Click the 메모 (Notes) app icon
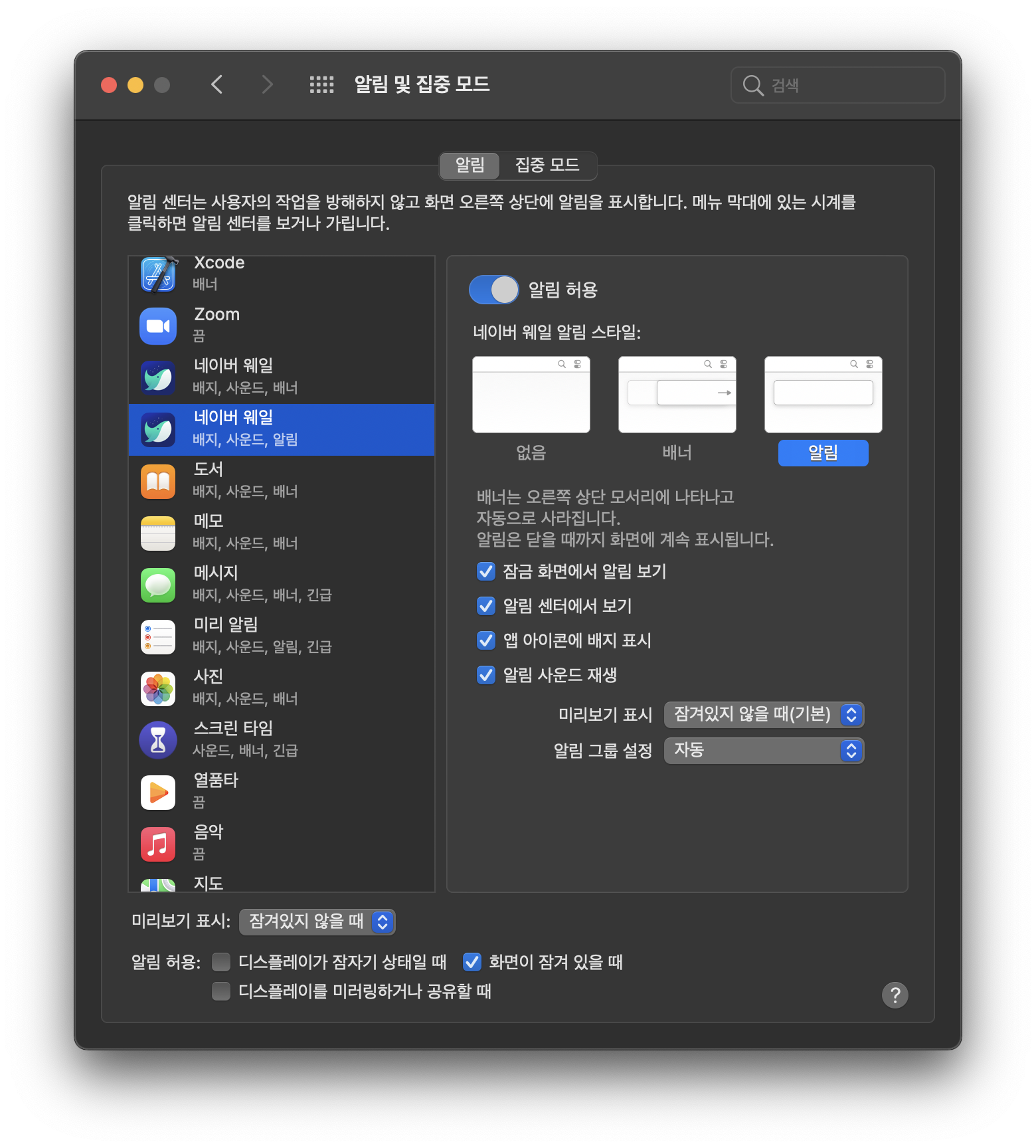1036x1148 pixels. tap(158, 533)
